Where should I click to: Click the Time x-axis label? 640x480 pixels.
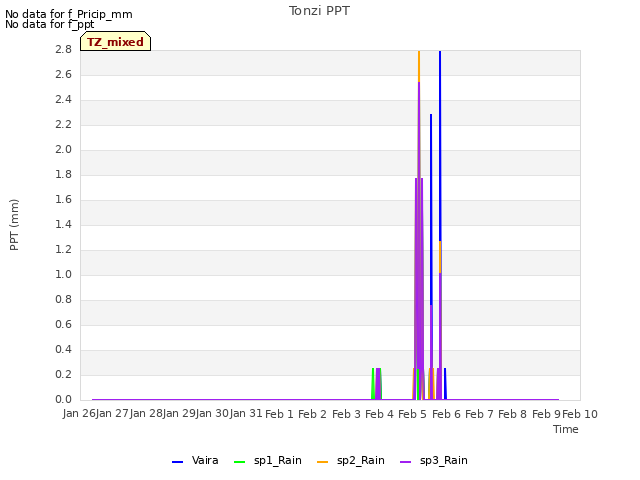pyautogui.click(x=566, y=429)
